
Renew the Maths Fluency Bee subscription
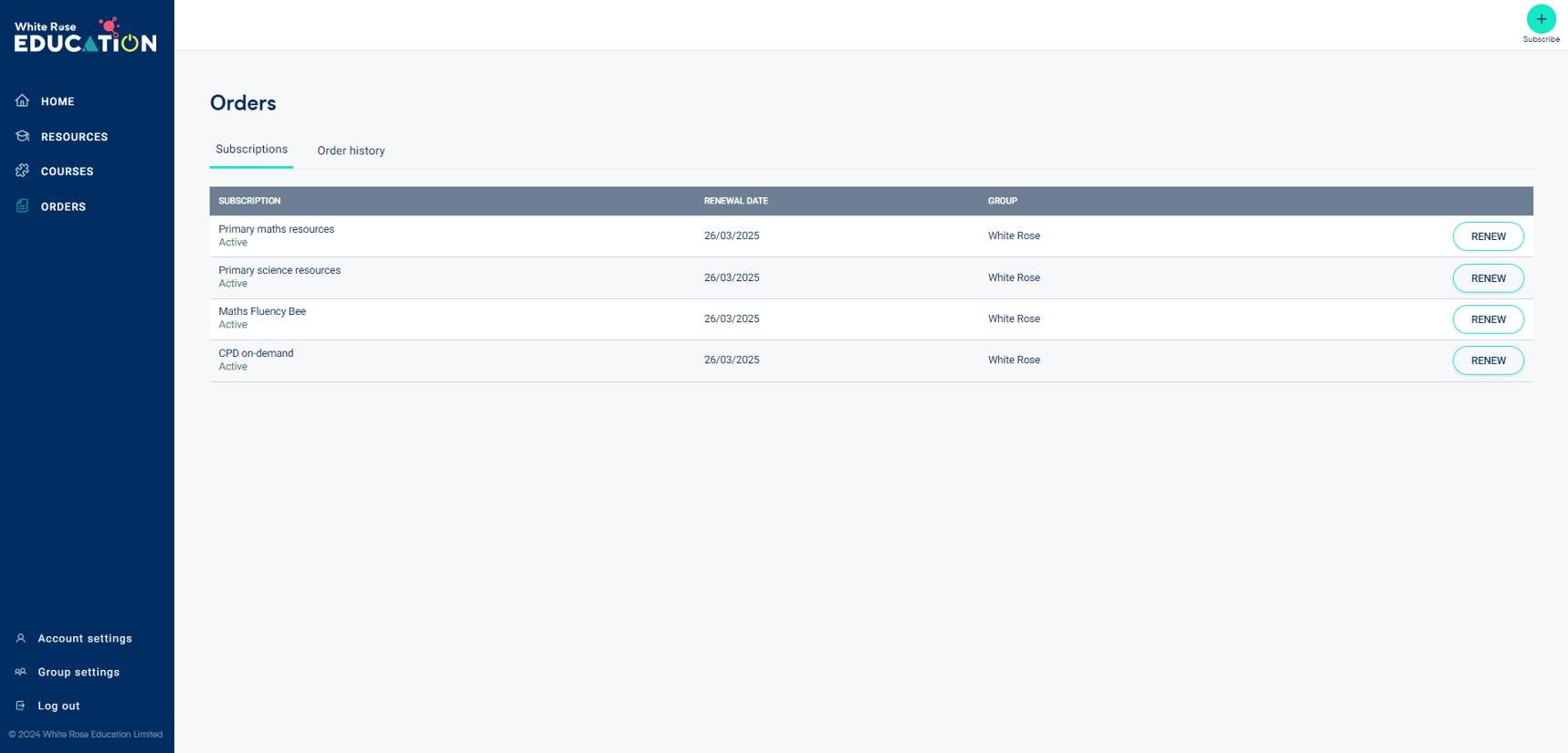tap(1488, 319)
